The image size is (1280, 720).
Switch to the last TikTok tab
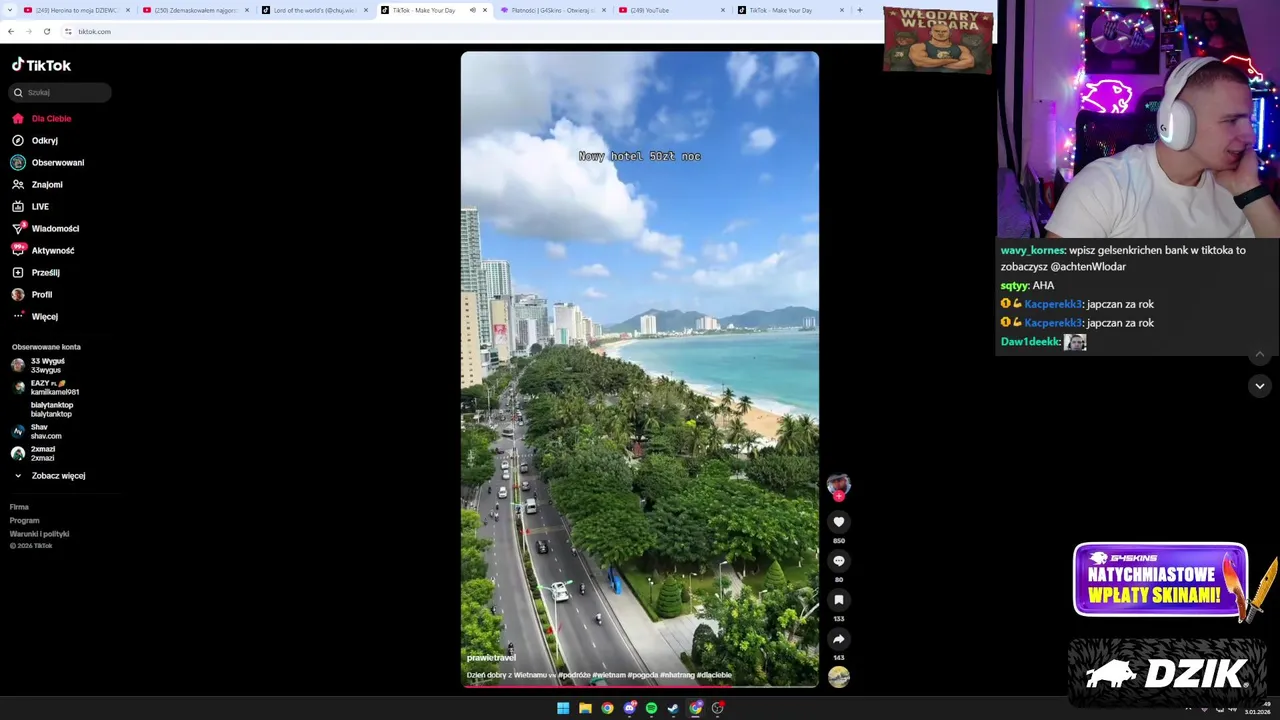click(791, 10)
